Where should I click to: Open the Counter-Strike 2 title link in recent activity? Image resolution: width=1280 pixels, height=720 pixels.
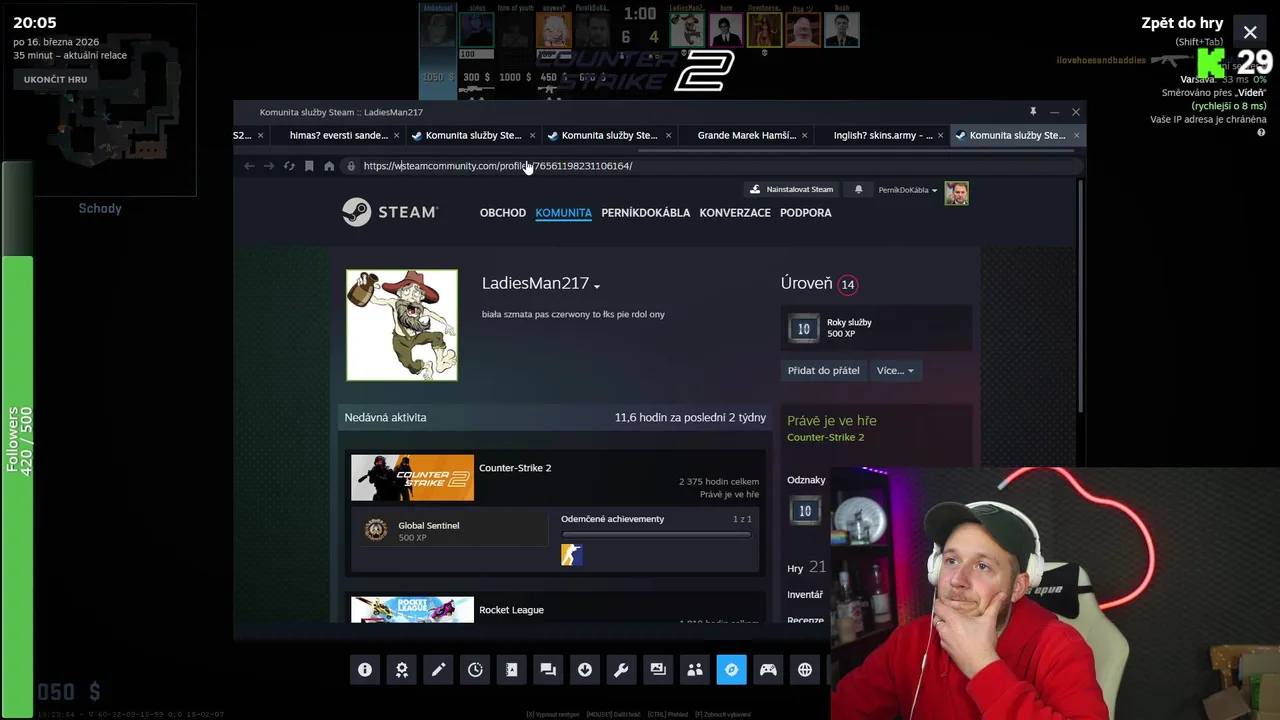point(515,468)
